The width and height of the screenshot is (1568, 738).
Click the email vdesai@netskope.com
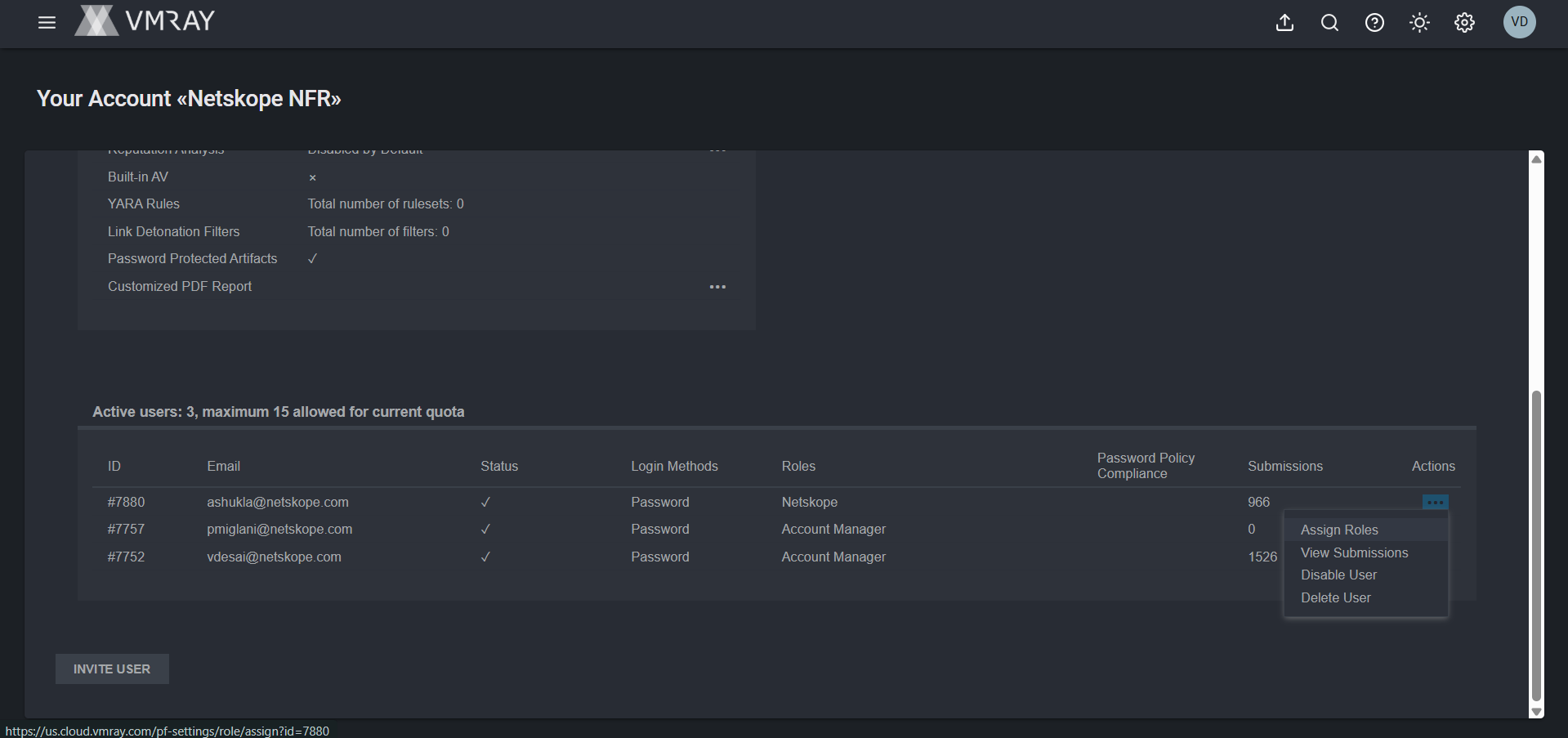pyautogui.click(x=274, y=557)
